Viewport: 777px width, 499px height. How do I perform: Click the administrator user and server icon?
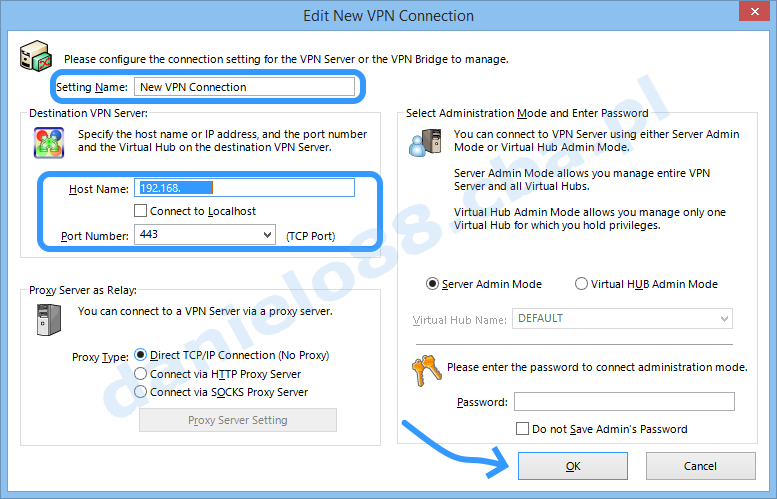tap(425, 143)
